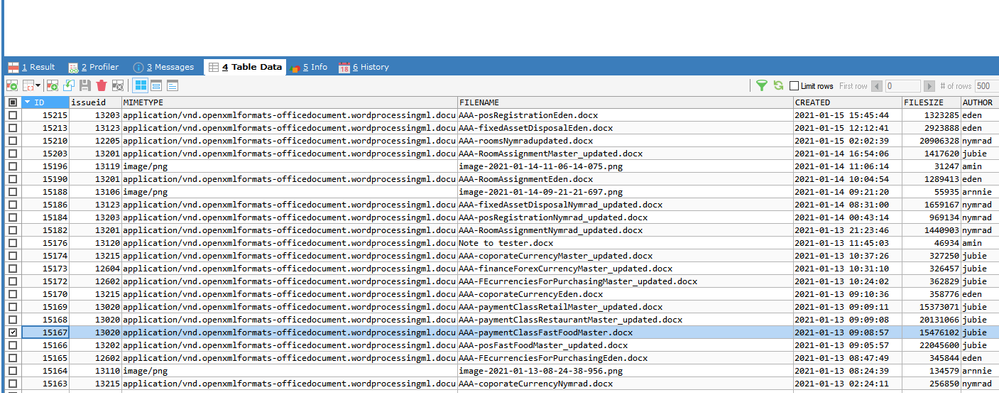
Task: Click the issueid column header
Action: click(95, 102)
